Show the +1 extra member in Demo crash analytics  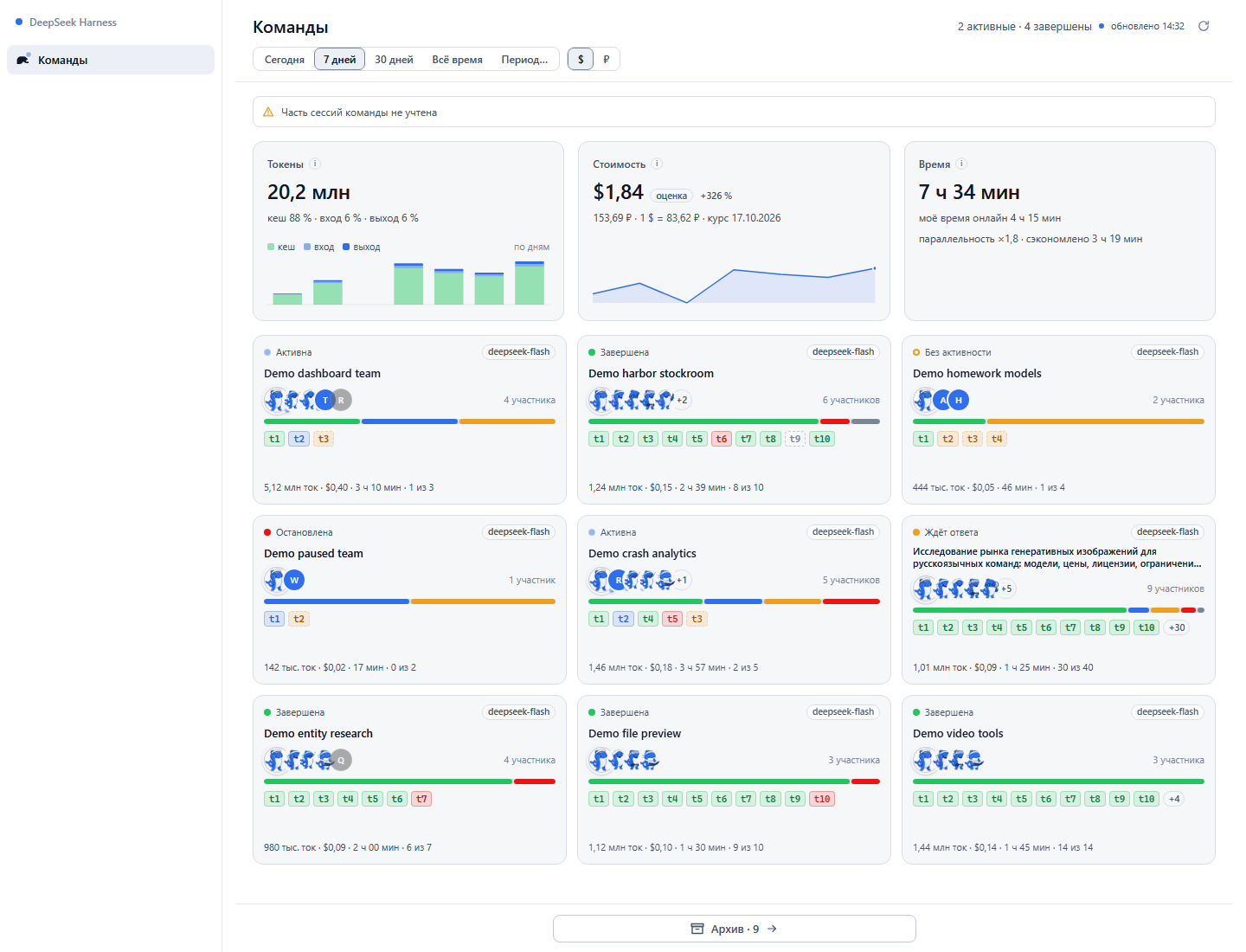[682, 580]
